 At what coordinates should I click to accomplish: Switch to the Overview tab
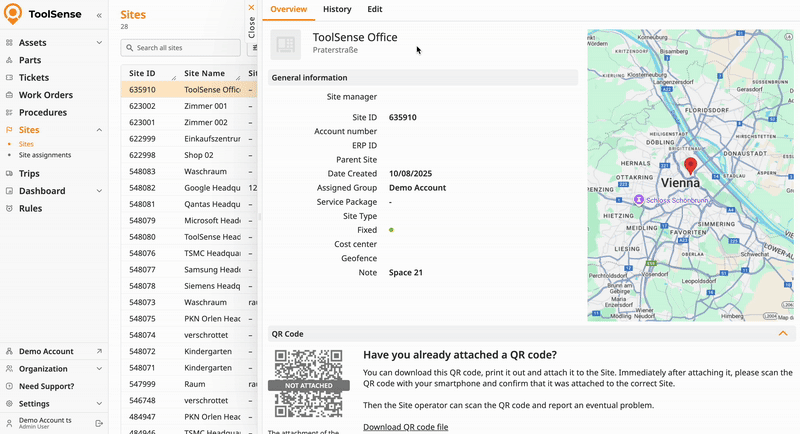[x=289, y=9]
